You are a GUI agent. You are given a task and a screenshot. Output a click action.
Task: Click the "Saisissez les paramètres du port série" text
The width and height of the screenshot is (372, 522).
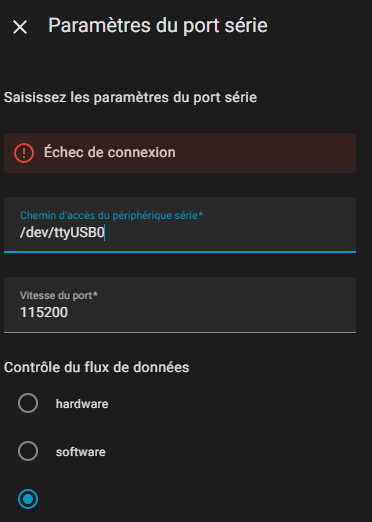click(x=130, y=97)
